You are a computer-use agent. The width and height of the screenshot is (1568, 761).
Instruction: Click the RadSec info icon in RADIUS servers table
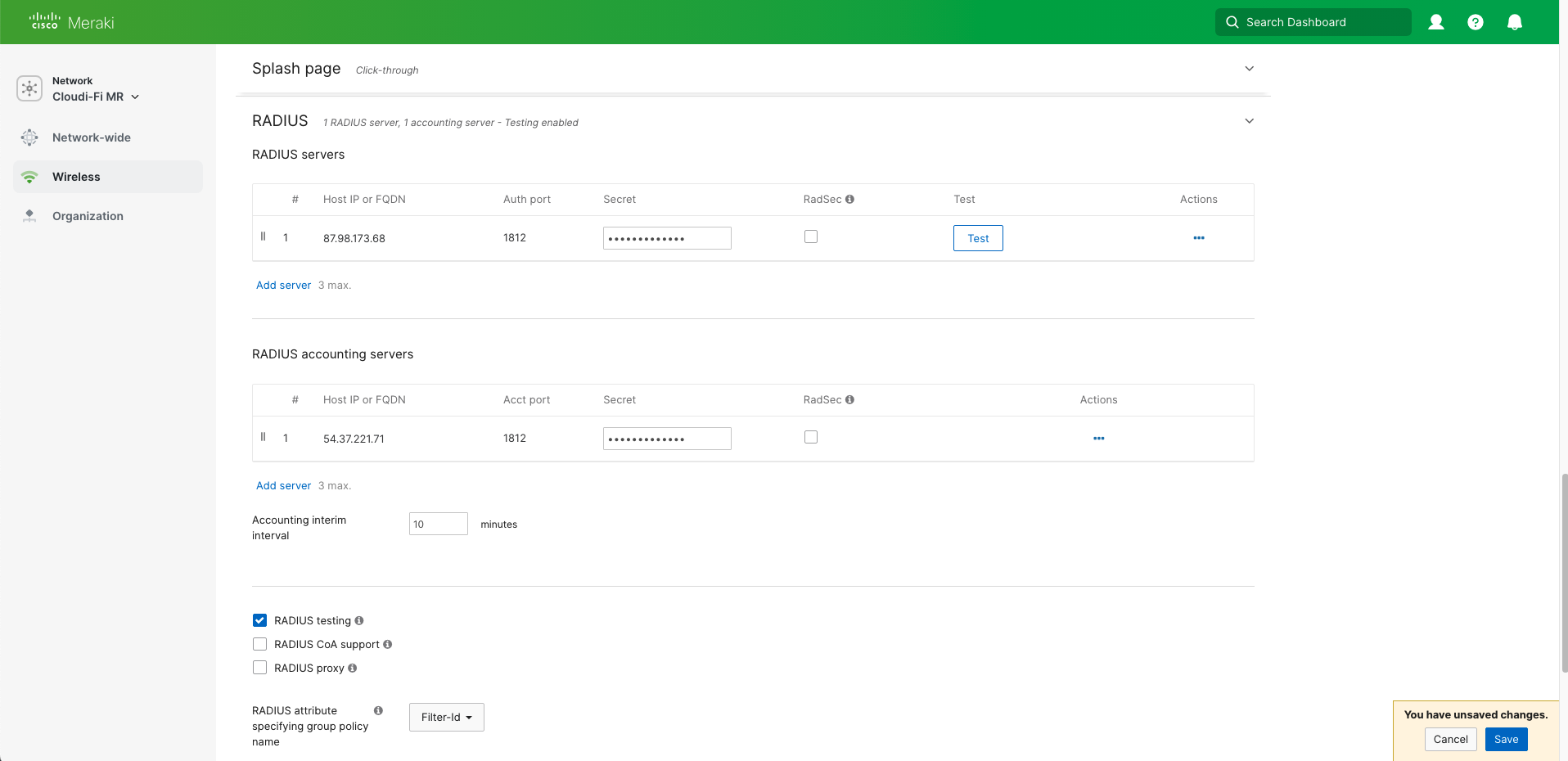[x=850, y=199]
